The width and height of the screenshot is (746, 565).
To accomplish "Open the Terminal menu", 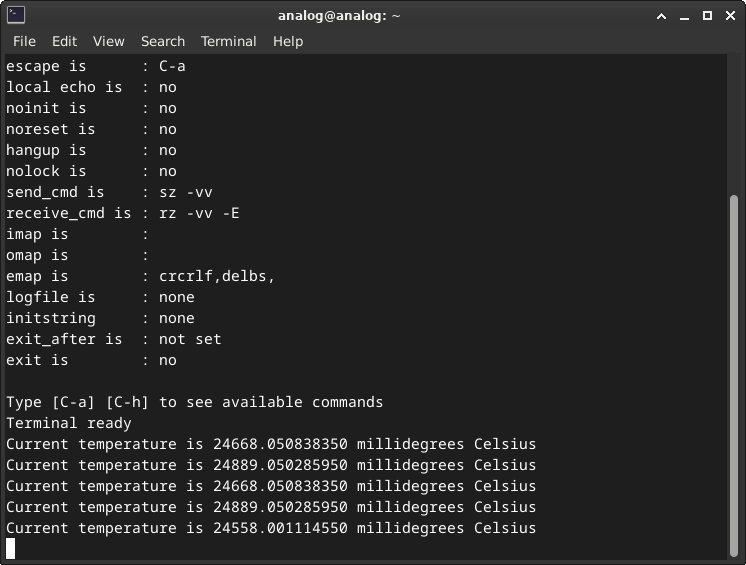I will coord(228,41).
